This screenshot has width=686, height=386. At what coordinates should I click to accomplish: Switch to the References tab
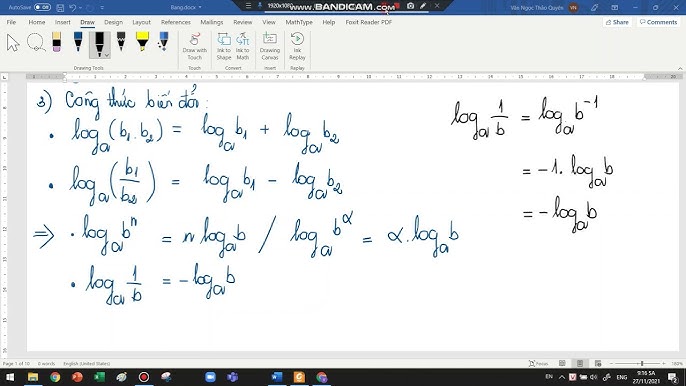point(175,22)
